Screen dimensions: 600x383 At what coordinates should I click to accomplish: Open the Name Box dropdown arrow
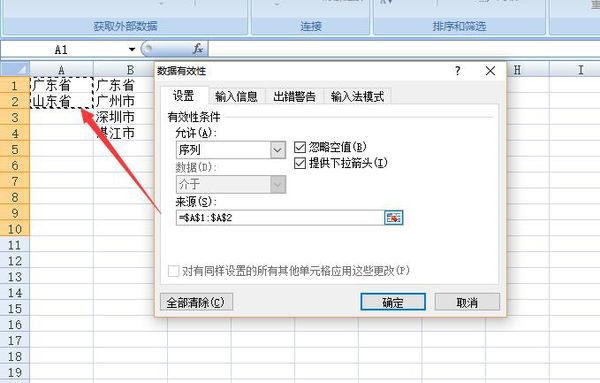click(x=132, y=49)
